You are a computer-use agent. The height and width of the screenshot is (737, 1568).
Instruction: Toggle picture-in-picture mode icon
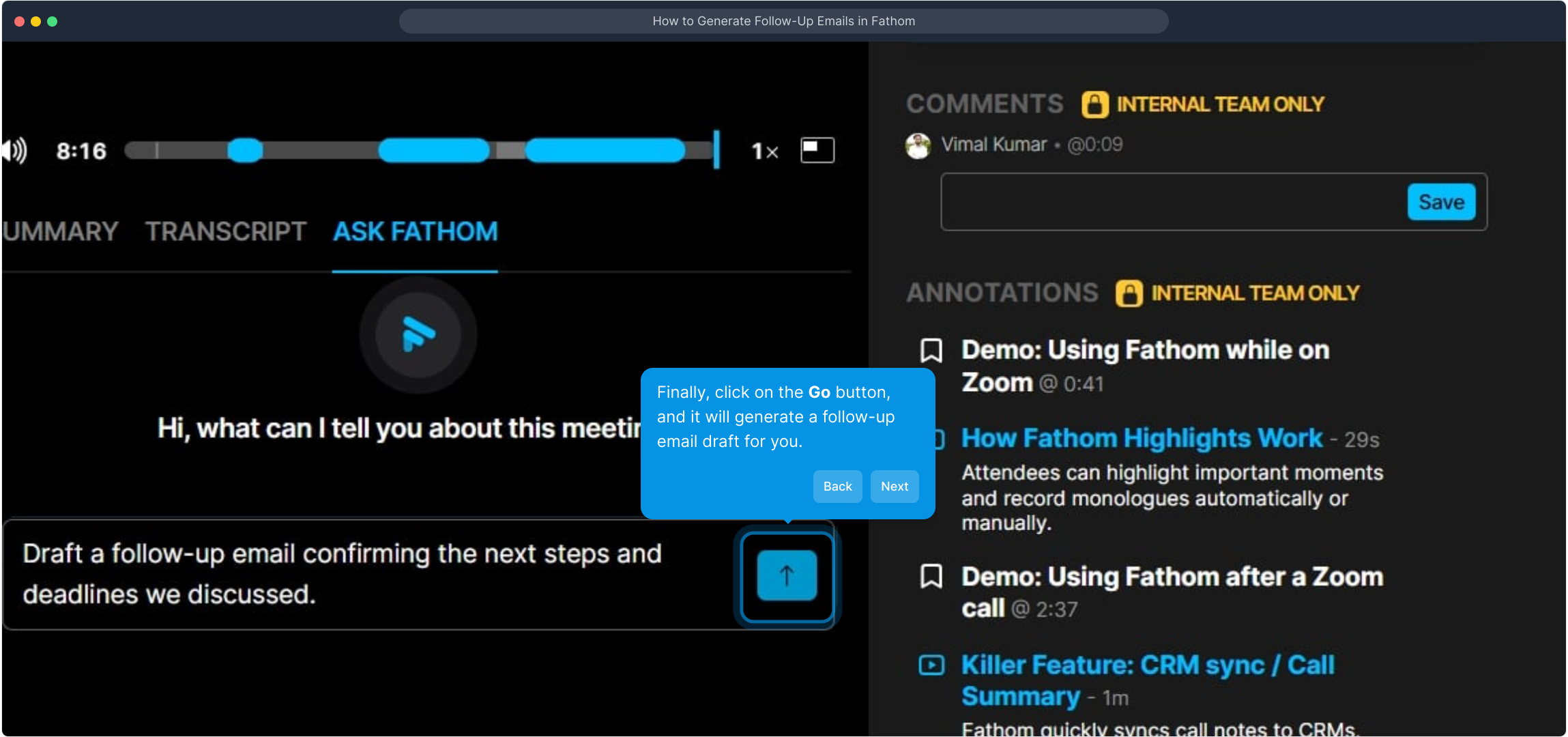(x=817, y=150)
